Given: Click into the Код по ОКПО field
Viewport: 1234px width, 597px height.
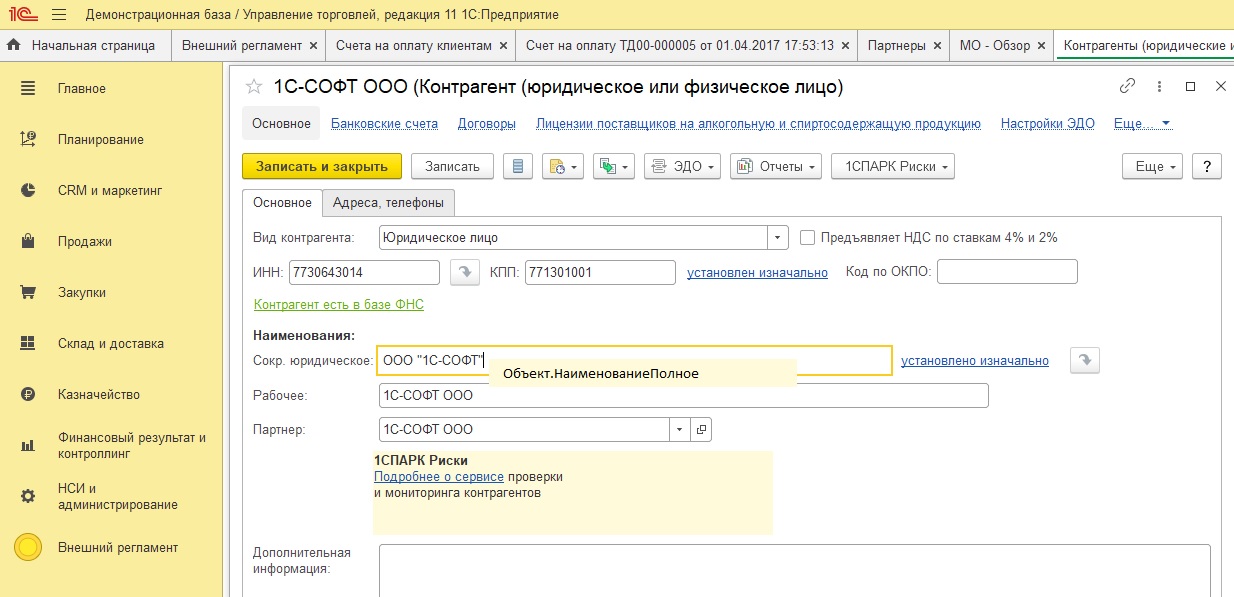Looking at the screenshot, I should click(x=1007, y=272).
